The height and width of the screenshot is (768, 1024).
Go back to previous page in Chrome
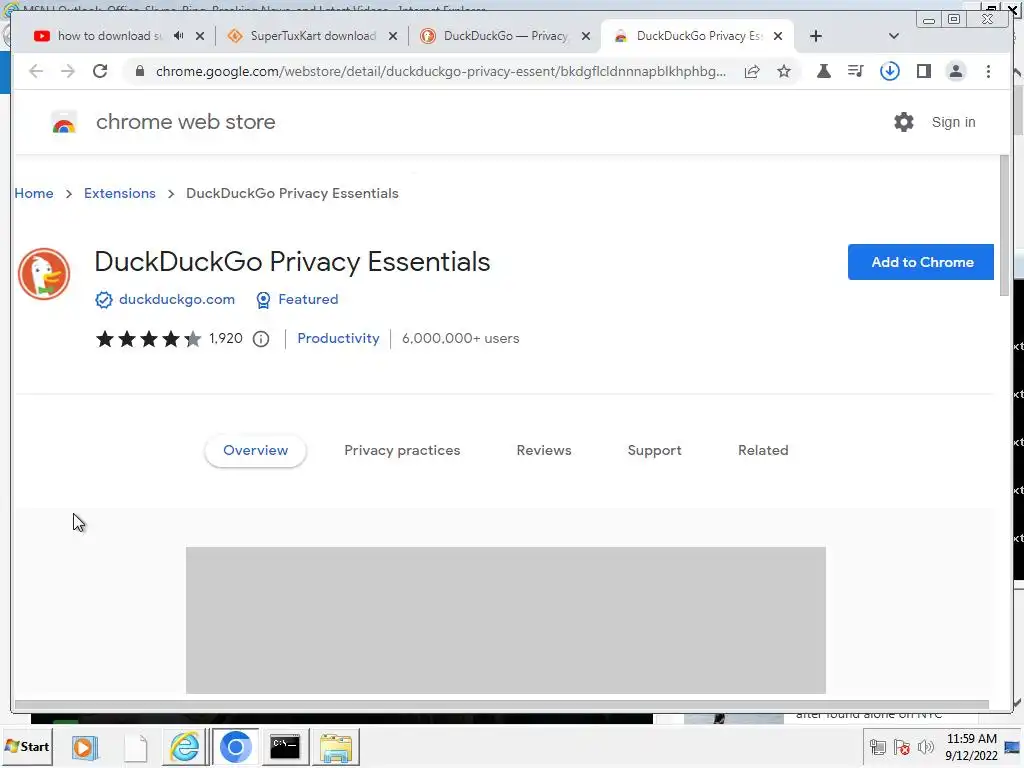(x=36, y=71)
